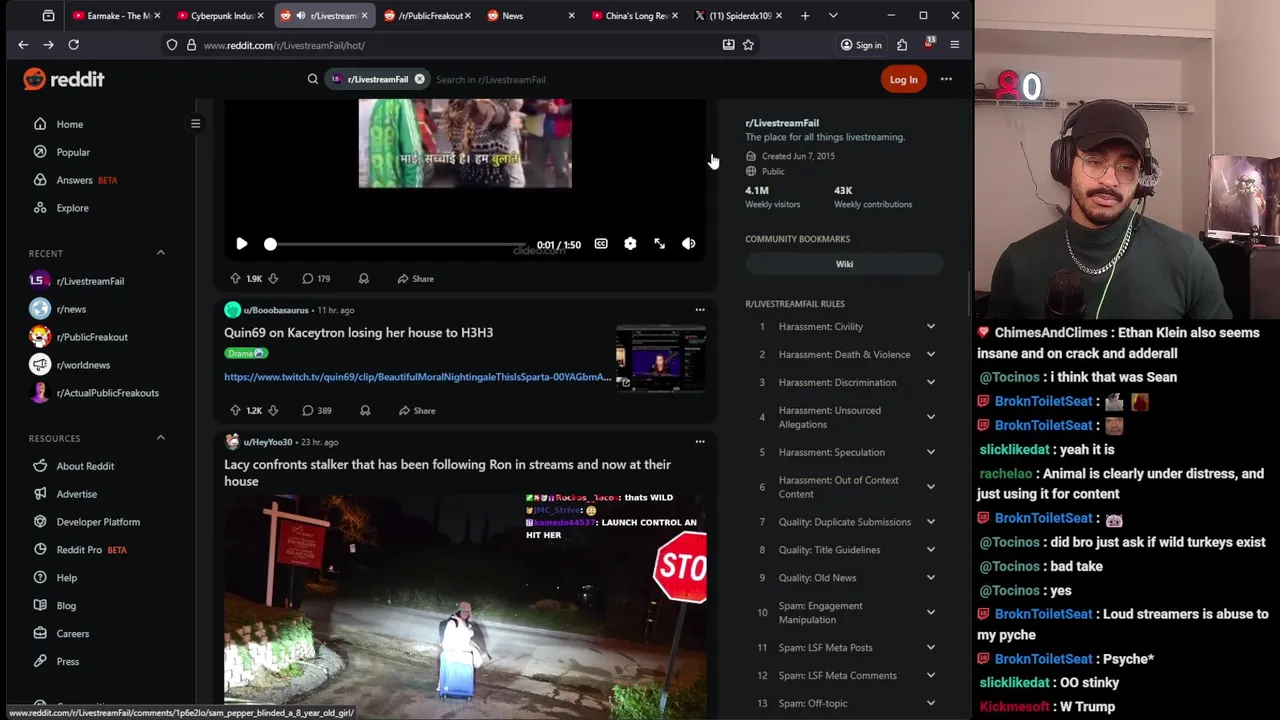Open overflow menu of Quin69 post

pos(700,310)
